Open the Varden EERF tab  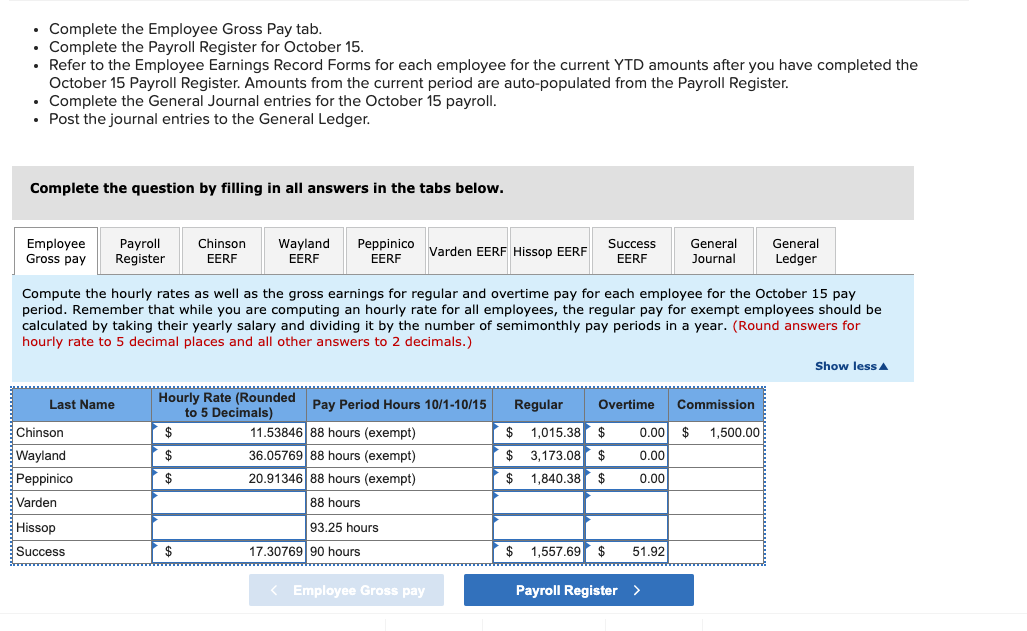tap(467, 250)
